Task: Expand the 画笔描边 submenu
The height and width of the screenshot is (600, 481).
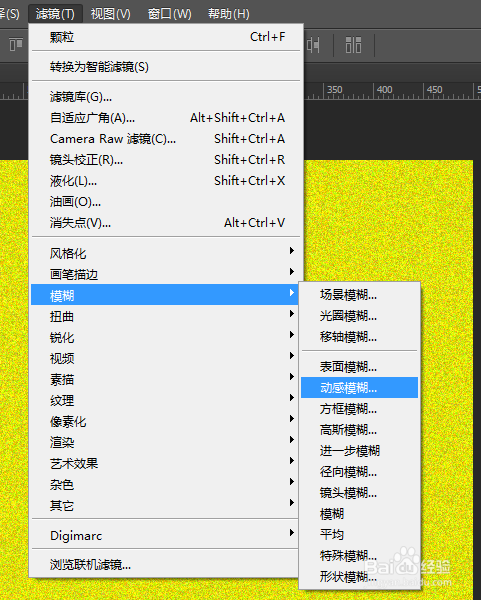Action: point(165,274)
